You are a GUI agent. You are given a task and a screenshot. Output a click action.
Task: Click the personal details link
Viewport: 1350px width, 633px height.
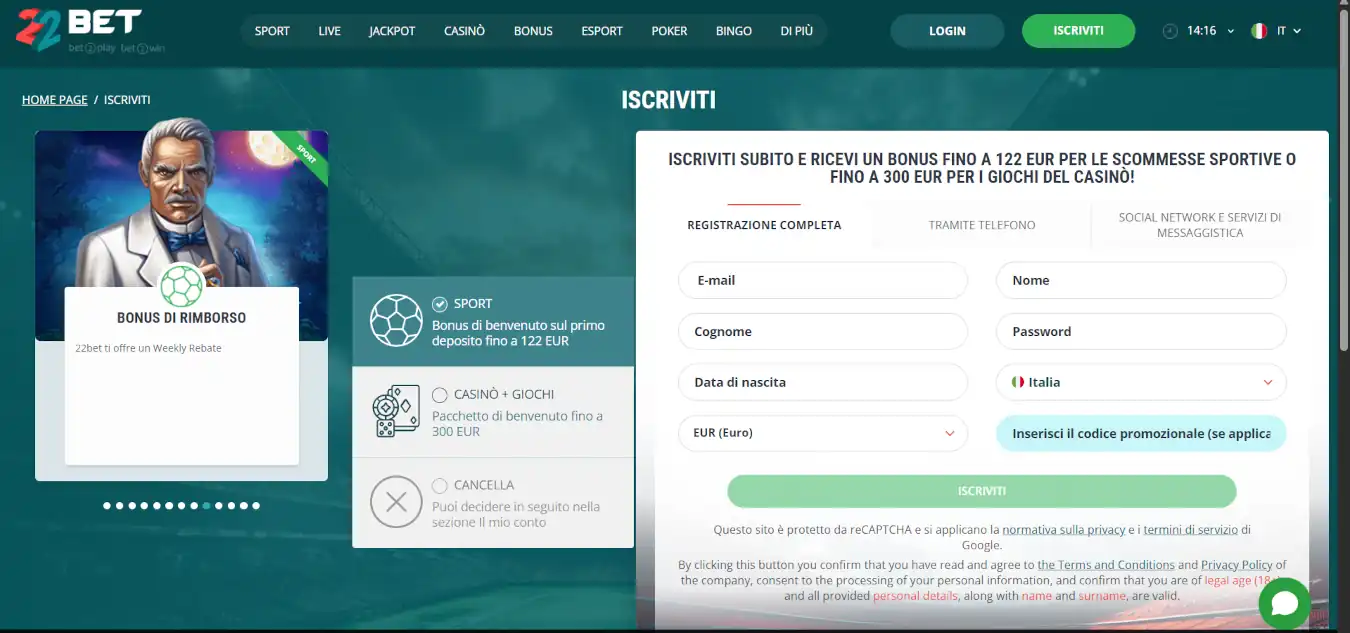pyautogui.click(x=915, y=596)
